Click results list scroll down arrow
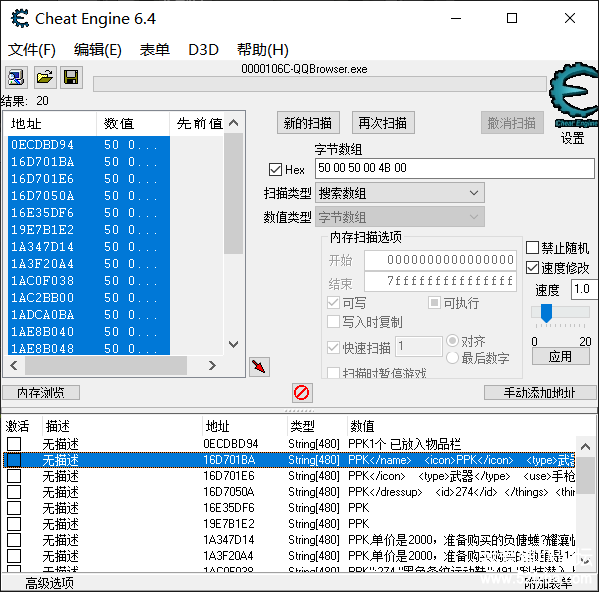Image resolution: width=599 pixels, height=592 pixels. tap(233, 344)
